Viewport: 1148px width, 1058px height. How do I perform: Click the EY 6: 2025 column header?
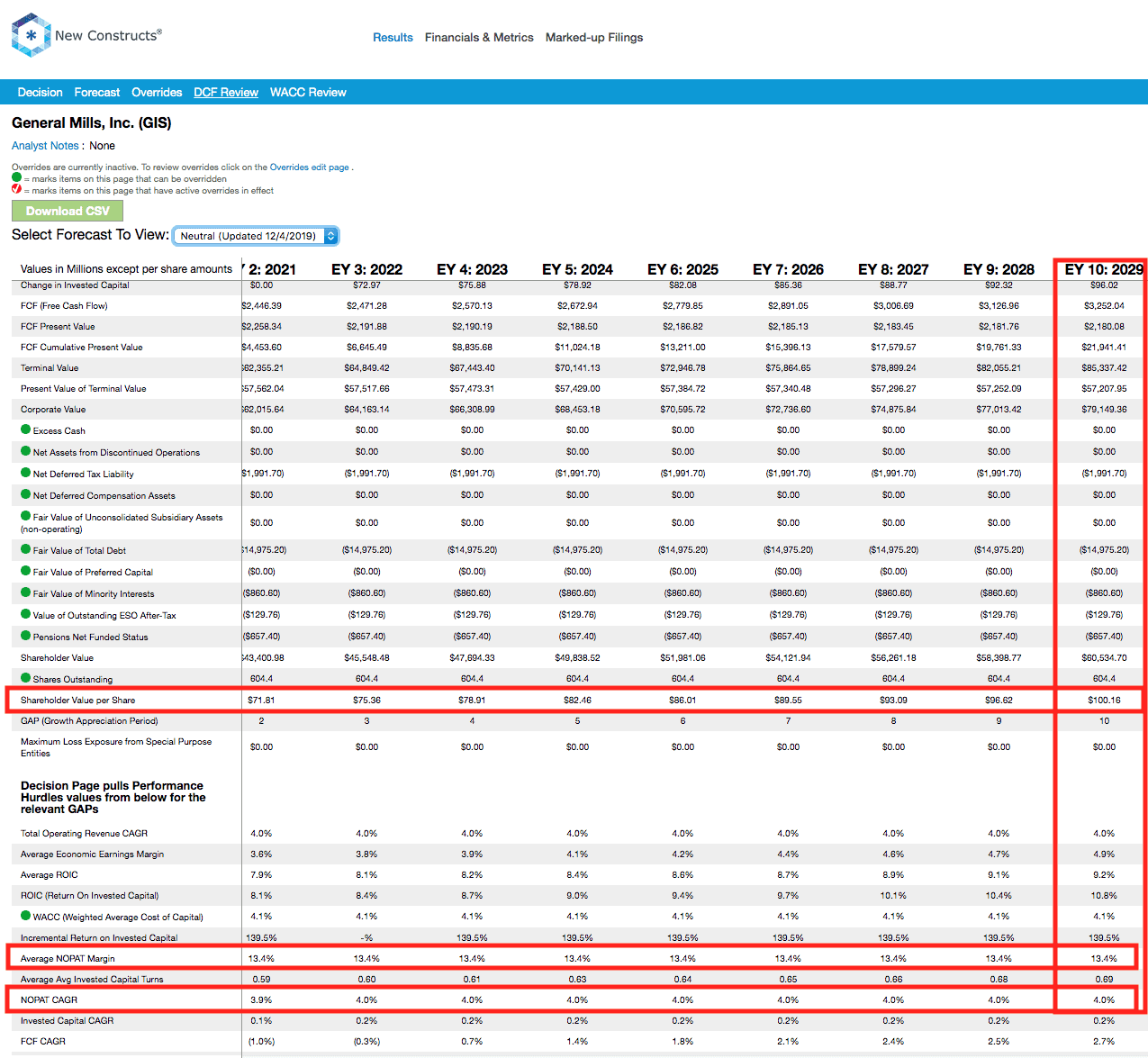682,269
